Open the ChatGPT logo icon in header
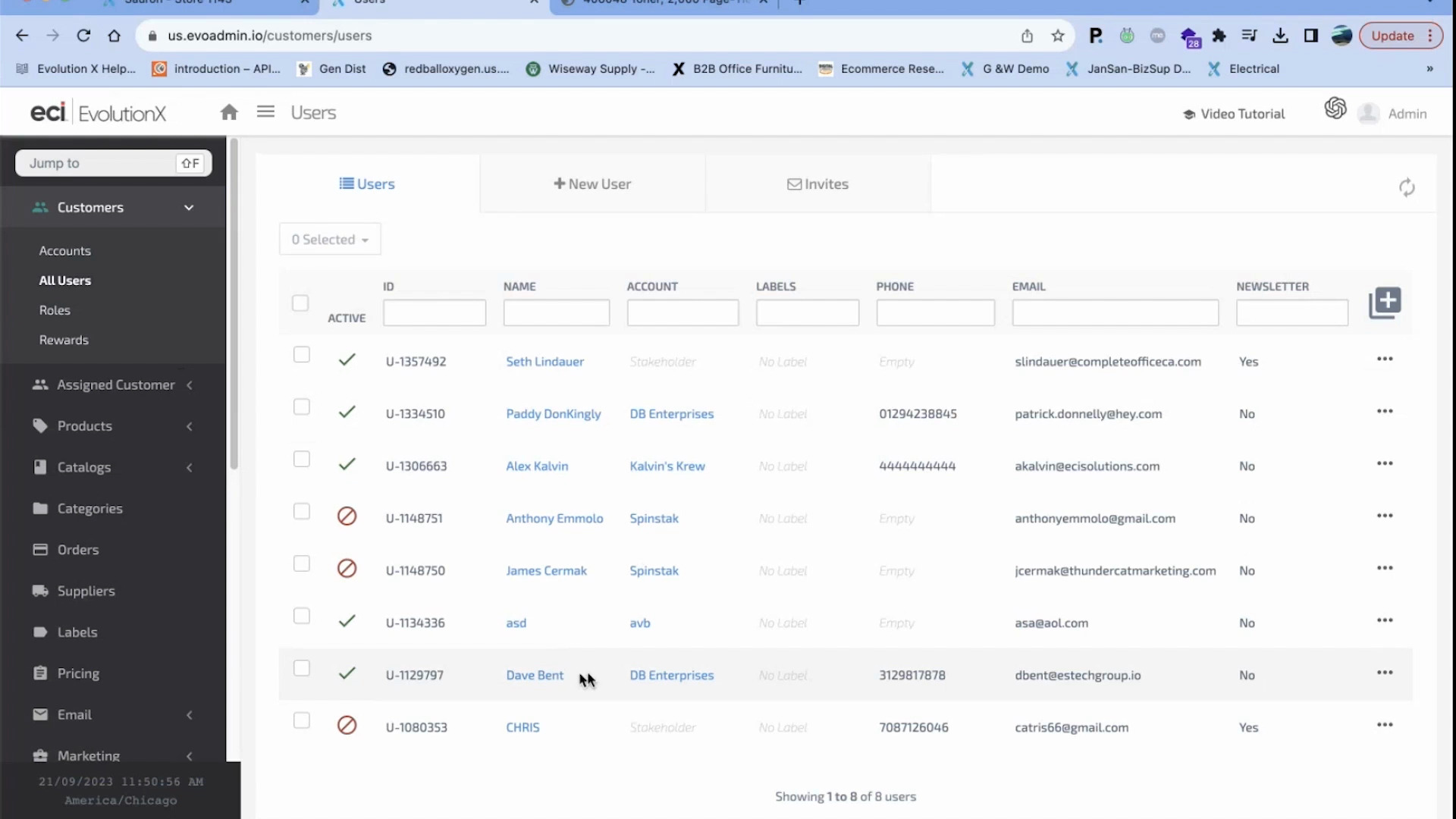 [x=1335, y=108]
